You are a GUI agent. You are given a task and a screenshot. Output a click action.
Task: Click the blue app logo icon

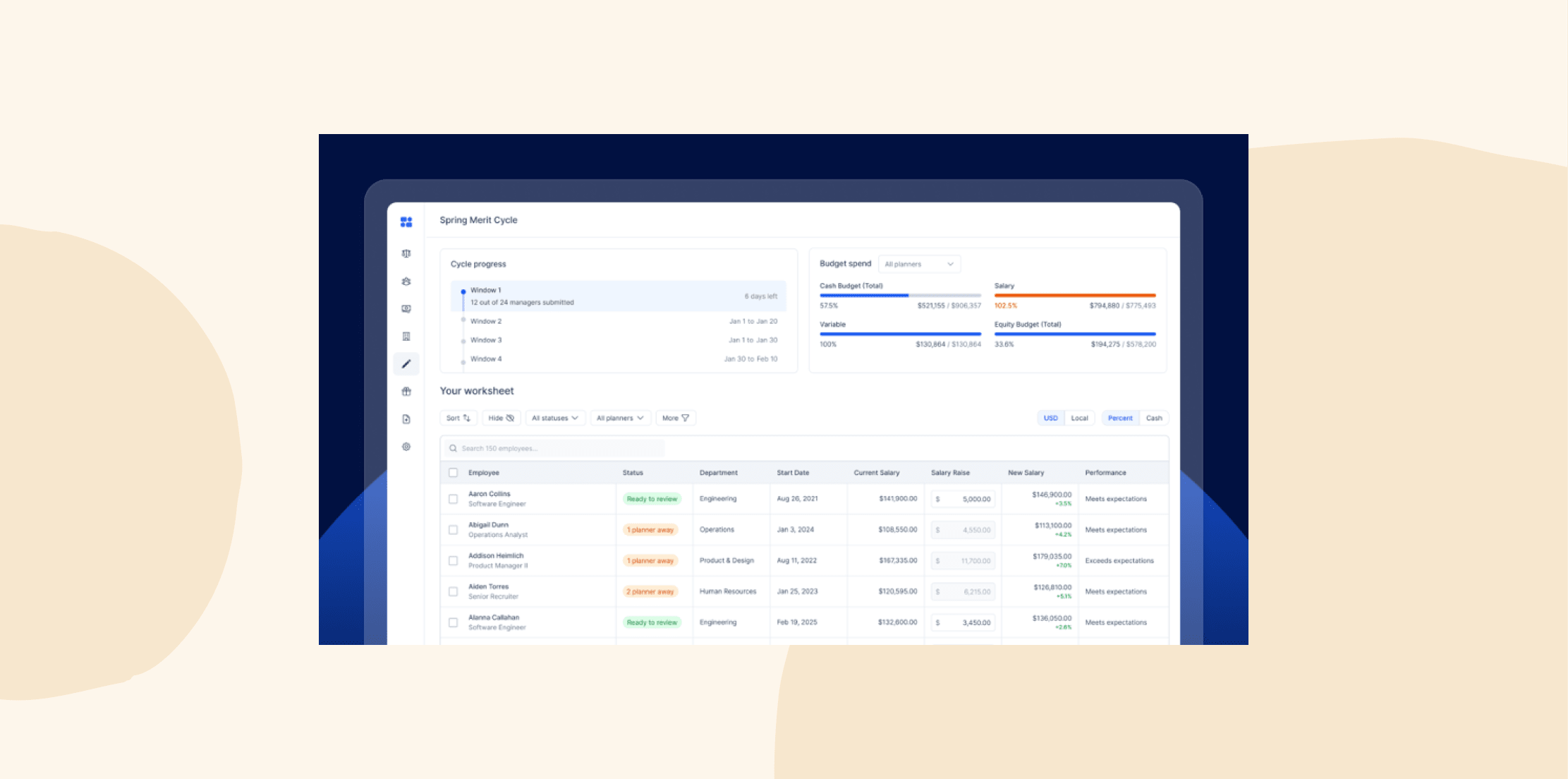click(x=406, y=222)
